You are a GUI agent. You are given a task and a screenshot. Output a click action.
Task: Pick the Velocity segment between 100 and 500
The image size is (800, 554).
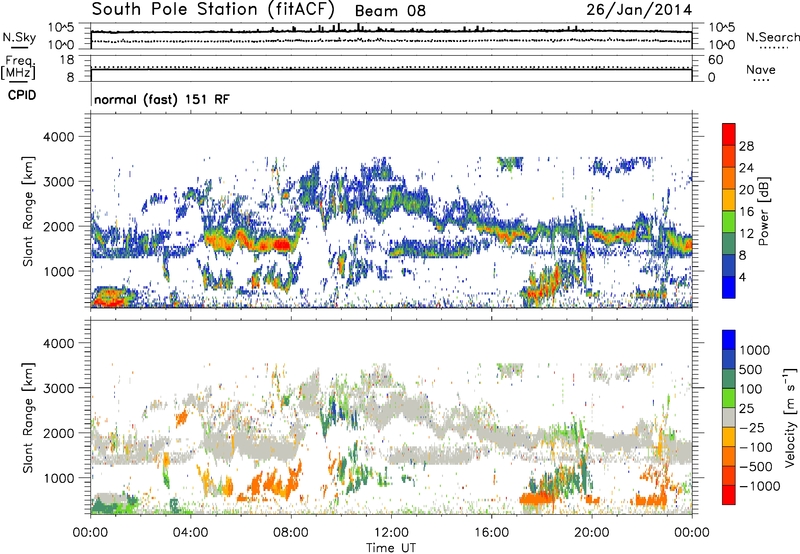tap(729, 379)
